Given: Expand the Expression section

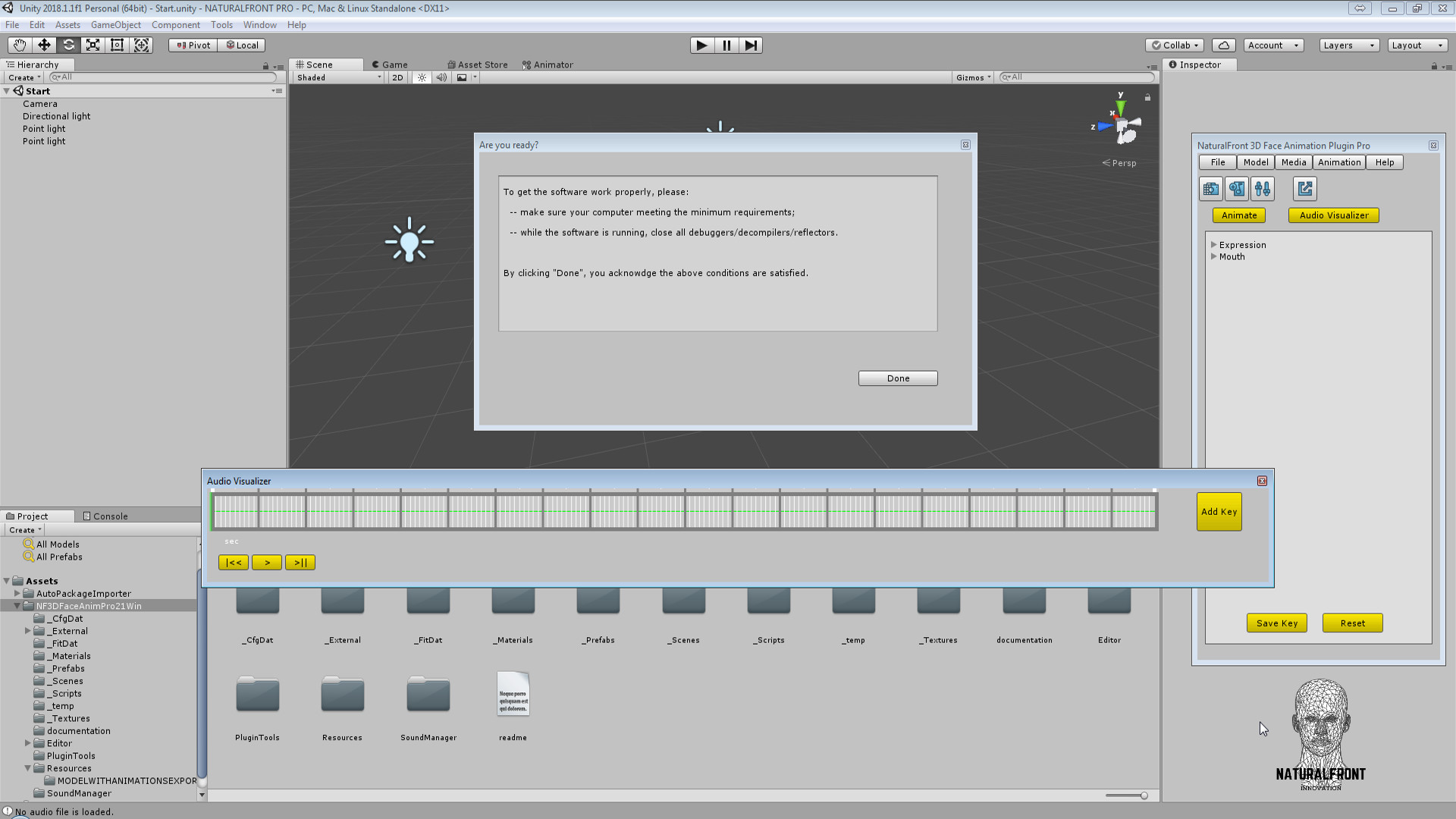Looking at the screenshot, I should tap(1214, 244).
